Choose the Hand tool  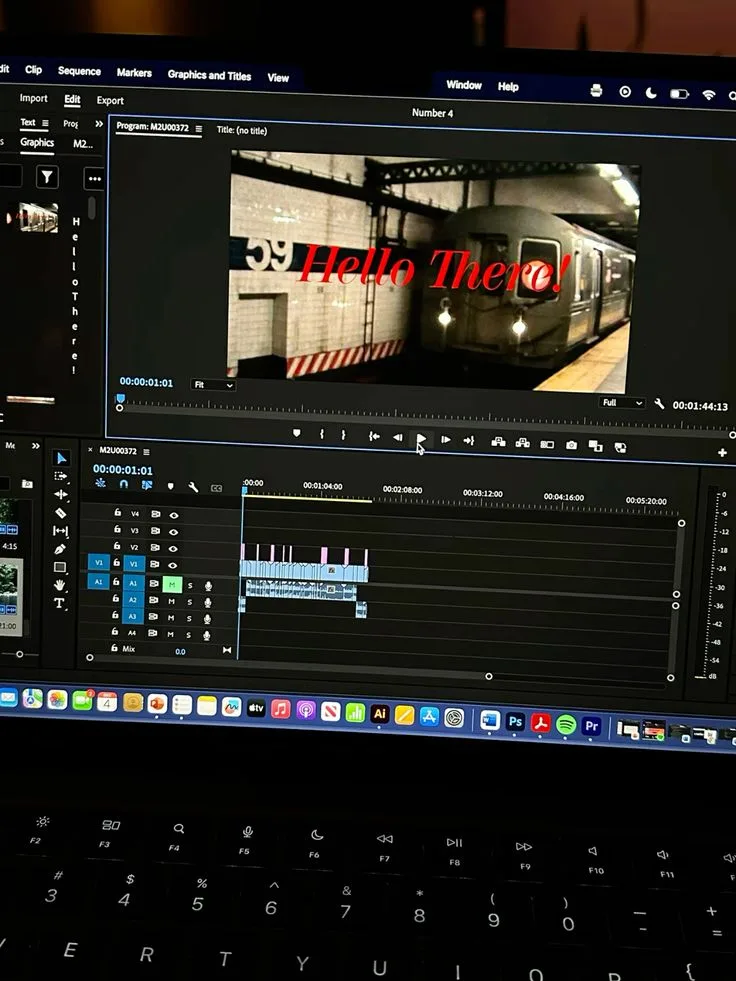pyautogui.click(x=59, y=585)
